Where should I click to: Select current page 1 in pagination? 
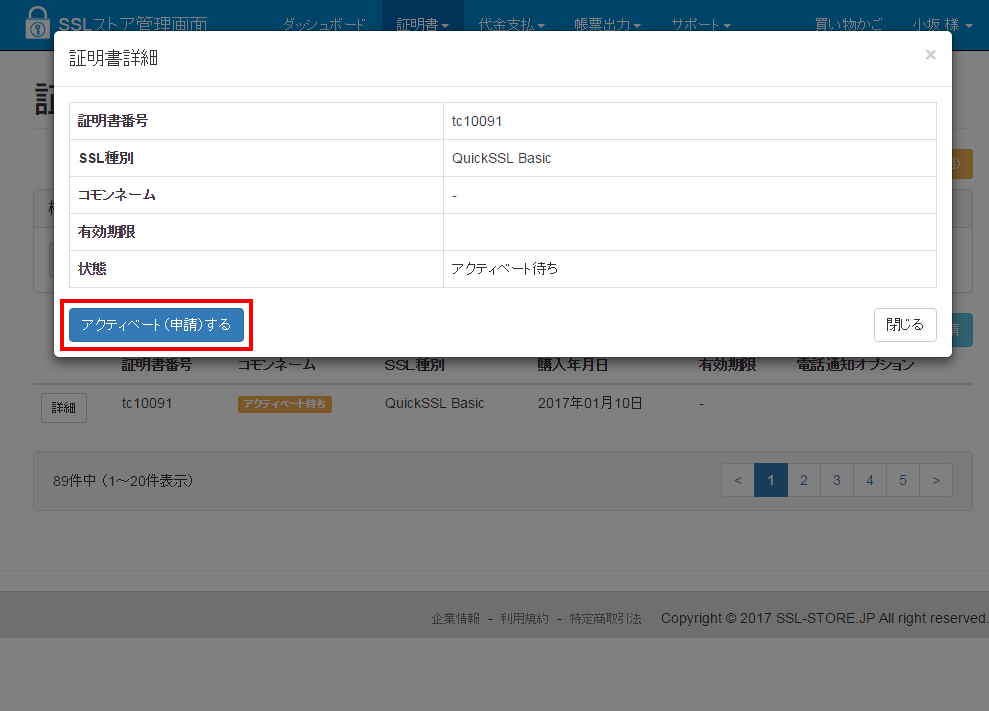771,480
